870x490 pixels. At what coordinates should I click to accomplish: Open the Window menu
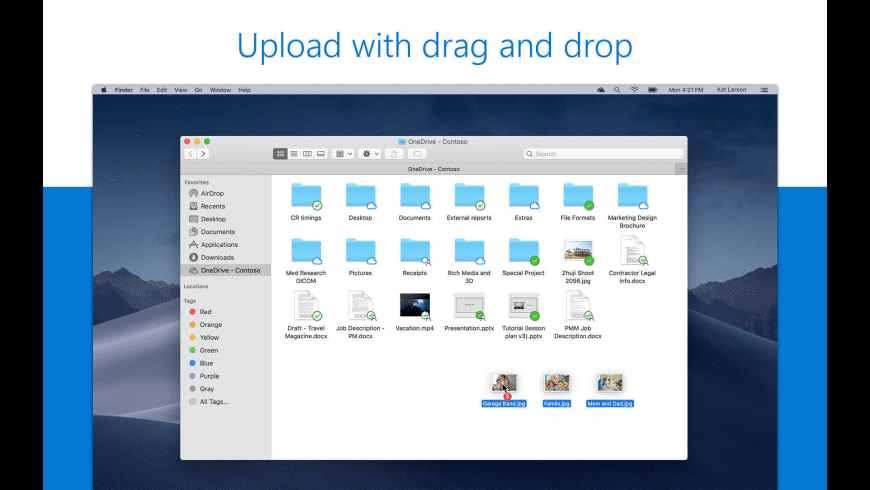pyautogui.click(x=220, y=90)
